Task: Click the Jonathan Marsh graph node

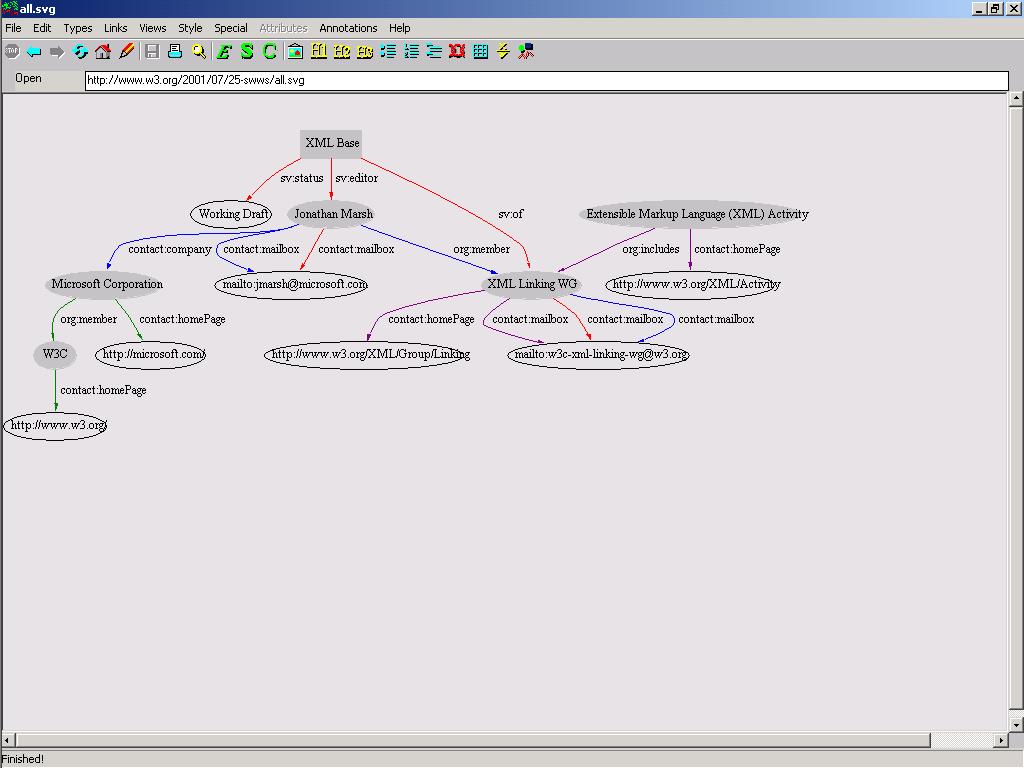Action: click(x=333, y=214)
